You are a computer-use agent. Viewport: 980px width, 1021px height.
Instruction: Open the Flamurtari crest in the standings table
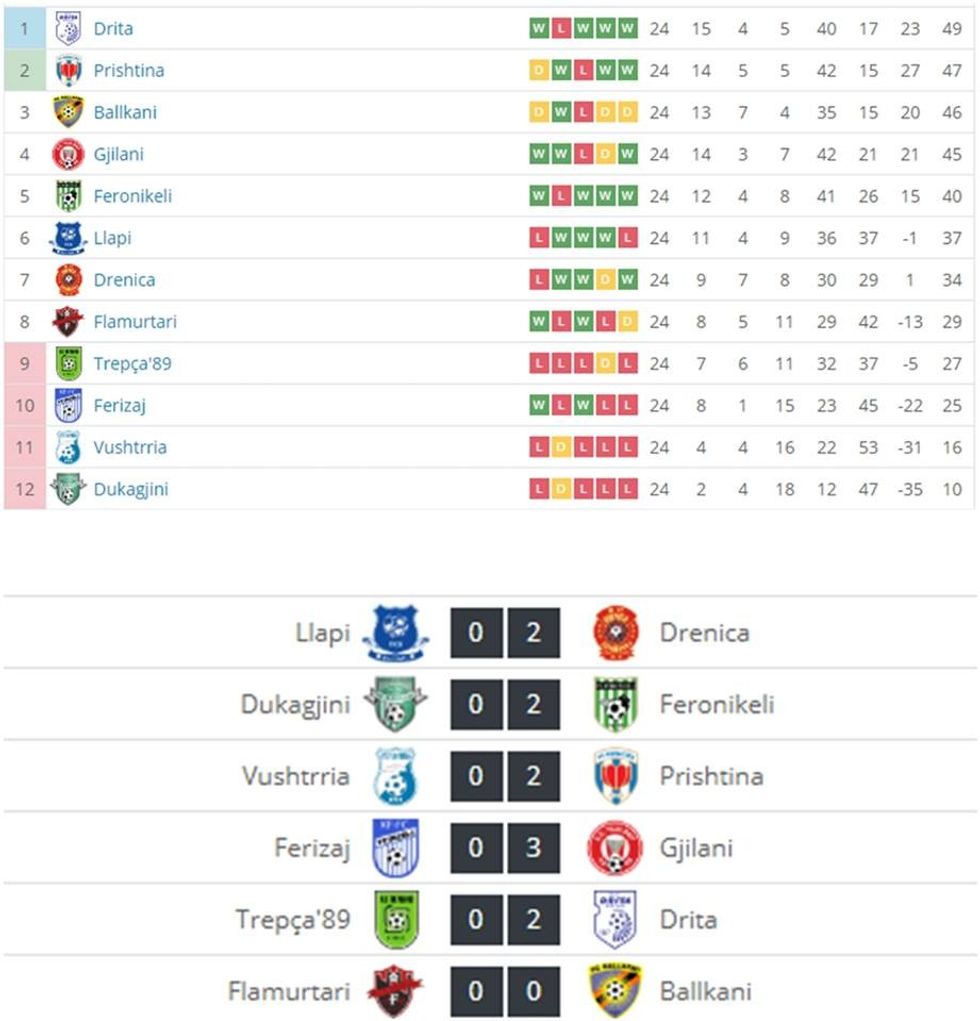68,322
